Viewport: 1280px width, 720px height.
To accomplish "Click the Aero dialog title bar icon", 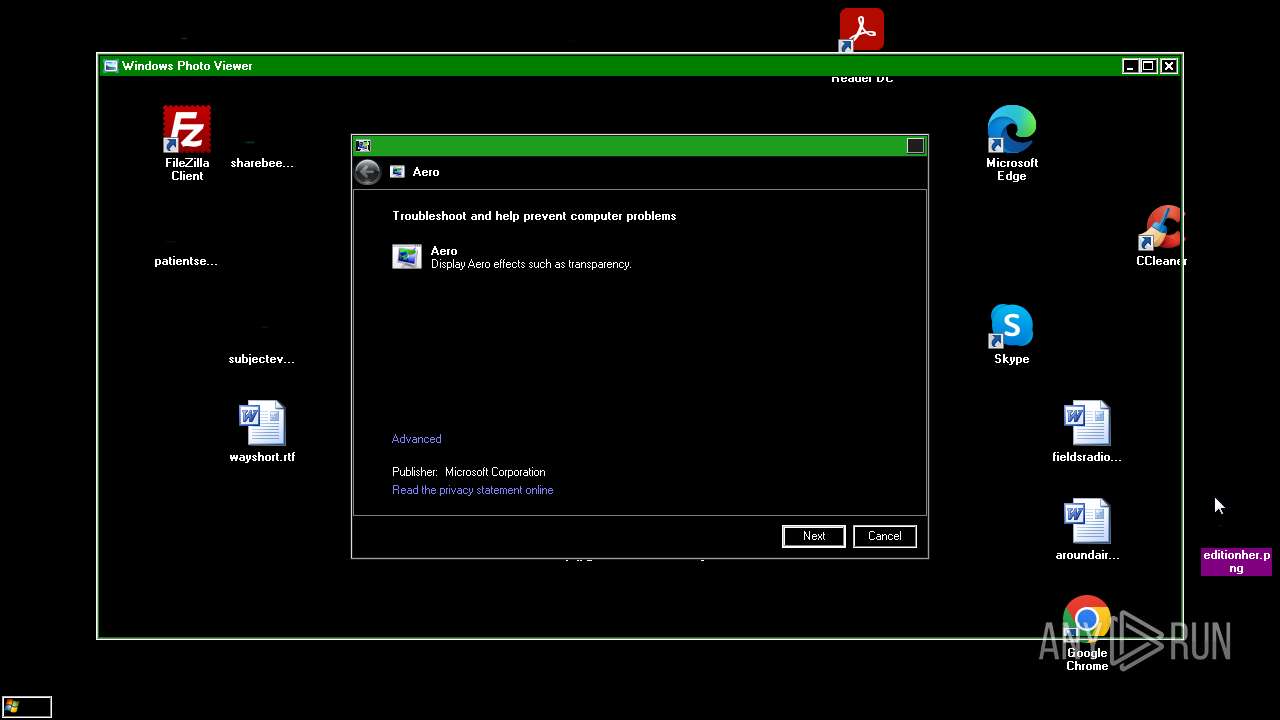I will 363,146.
